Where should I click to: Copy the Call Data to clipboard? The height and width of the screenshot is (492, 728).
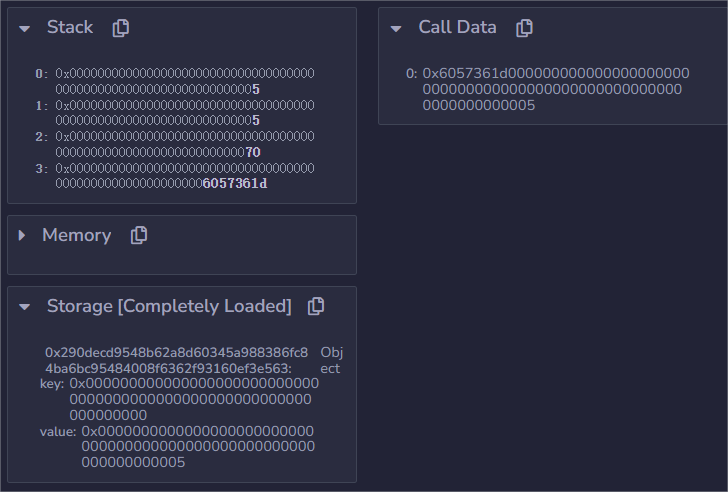point(524,28)
